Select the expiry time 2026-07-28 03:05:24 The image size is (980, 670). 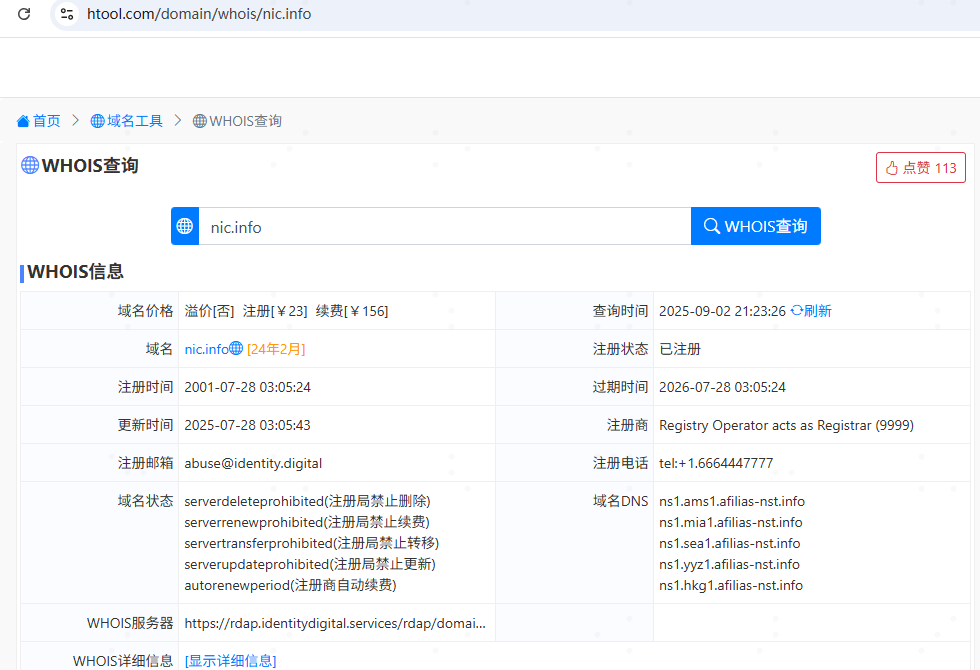pyautogui.click(x=722, y=387)
